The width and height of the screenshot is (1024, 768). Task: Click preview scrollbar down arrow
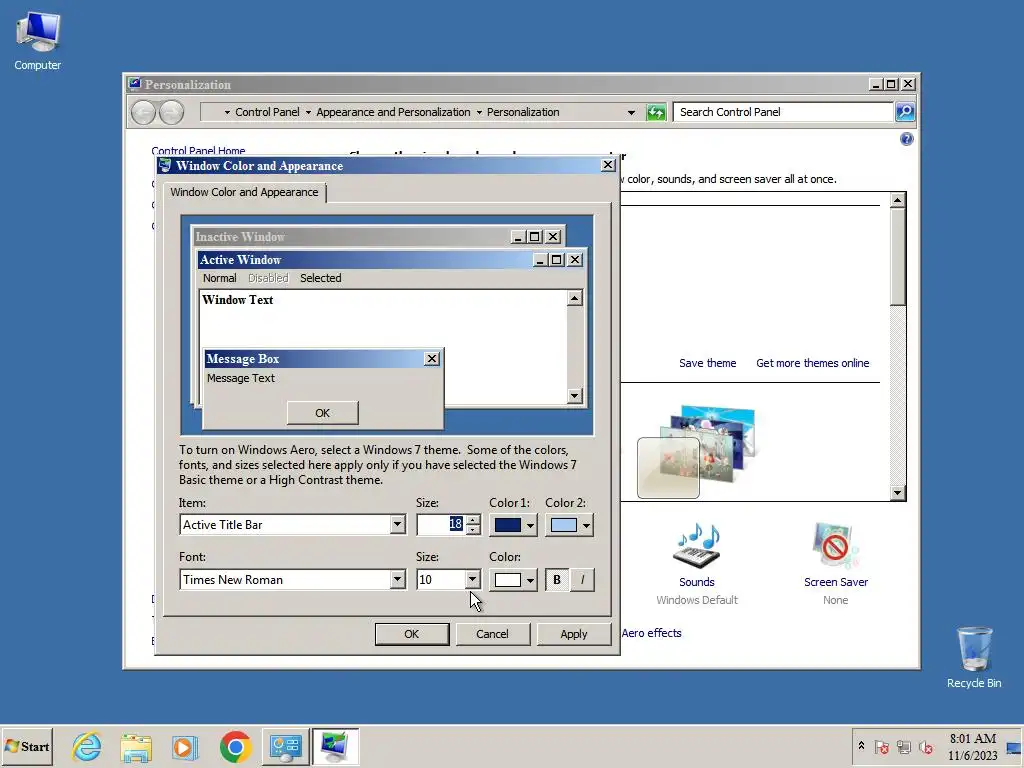575,395
